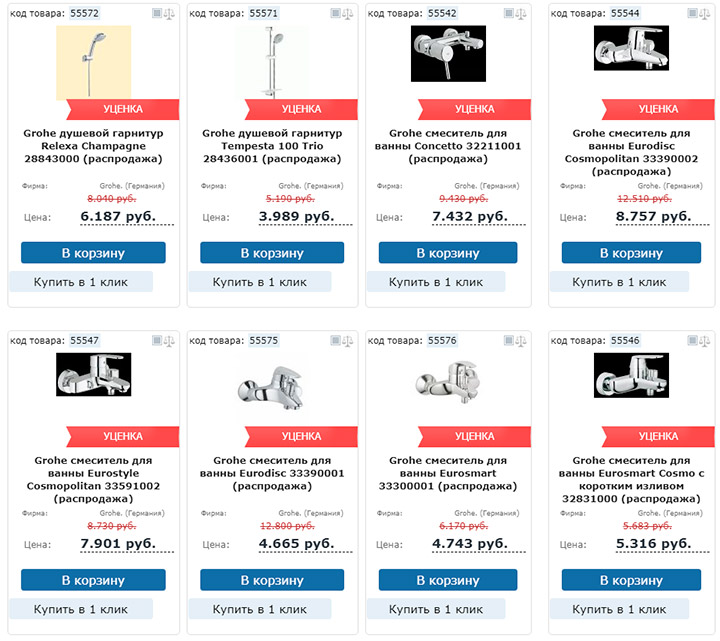720x641 pixels.
Task: Click compare scales icon on product 55572
Action: click(x=169, y=14)
